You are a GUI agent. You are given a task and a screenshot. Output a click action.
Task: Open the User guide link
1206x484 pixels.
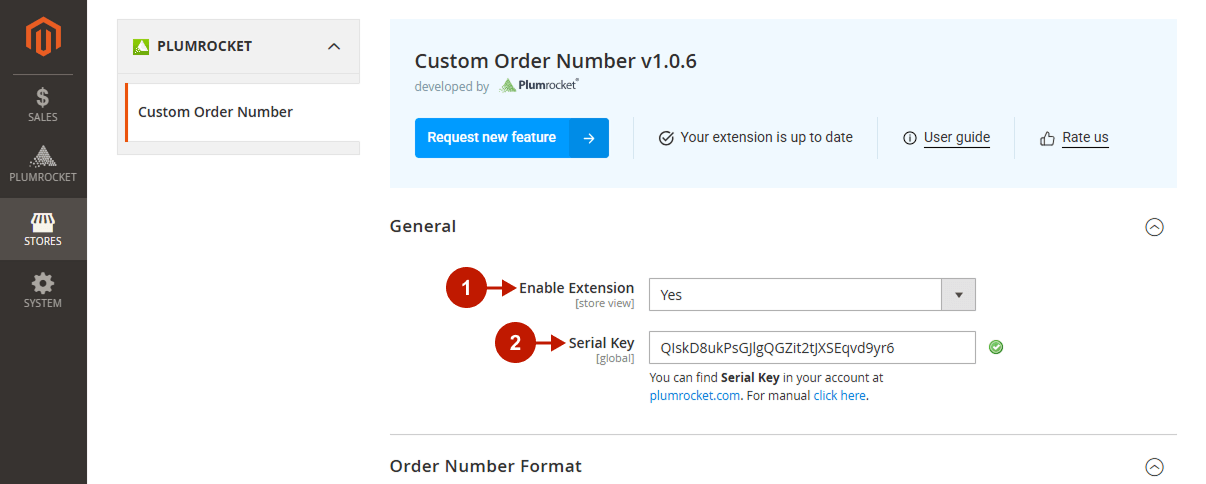[956, 138]
